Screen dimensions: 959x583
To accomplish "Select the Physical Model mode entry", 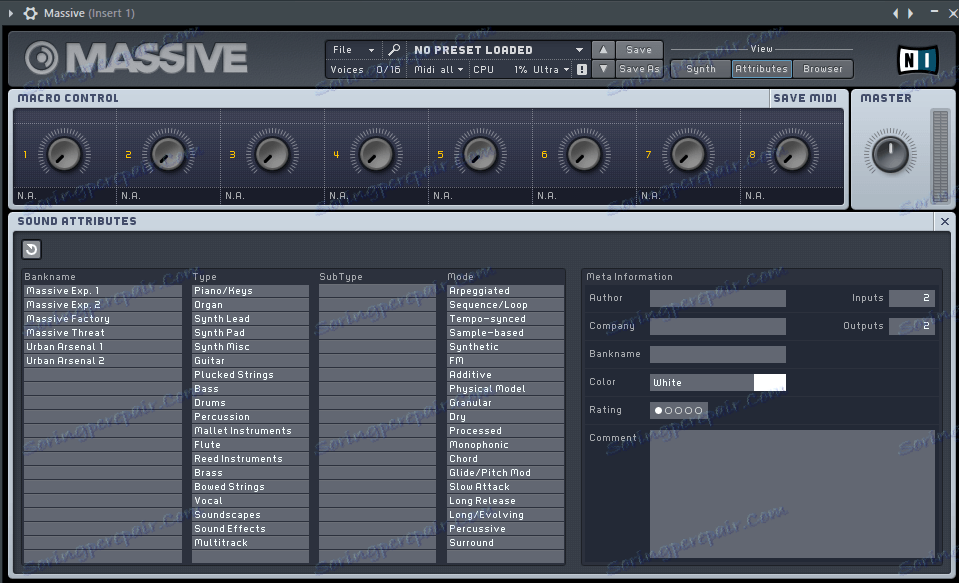I will (505, 388).
